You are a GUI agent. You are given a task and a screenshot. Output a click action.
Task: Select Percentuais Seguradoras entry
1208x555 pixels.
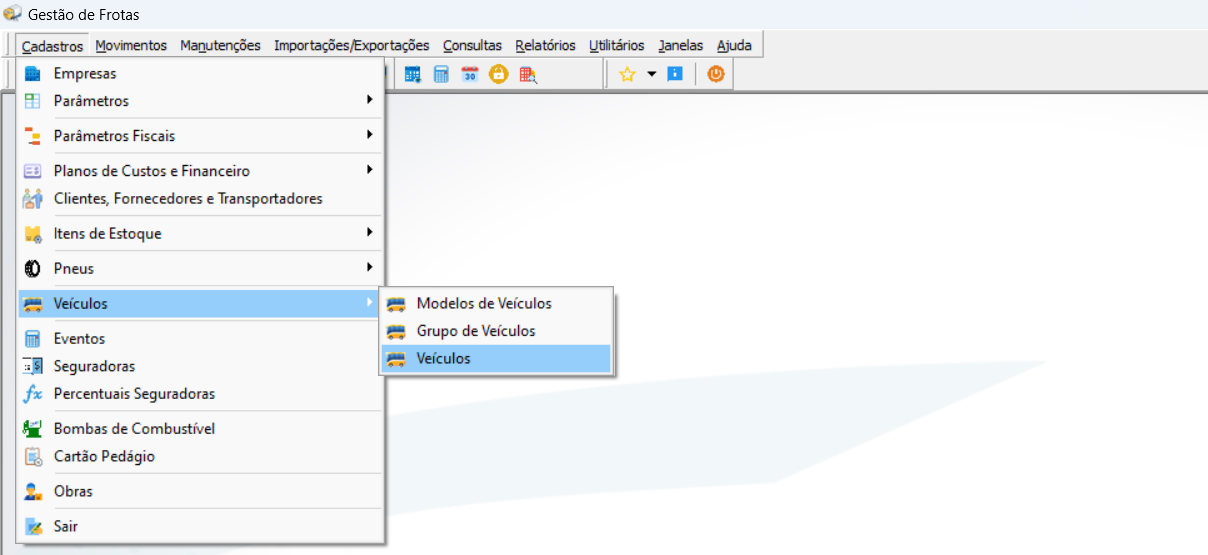pos(201,394)
